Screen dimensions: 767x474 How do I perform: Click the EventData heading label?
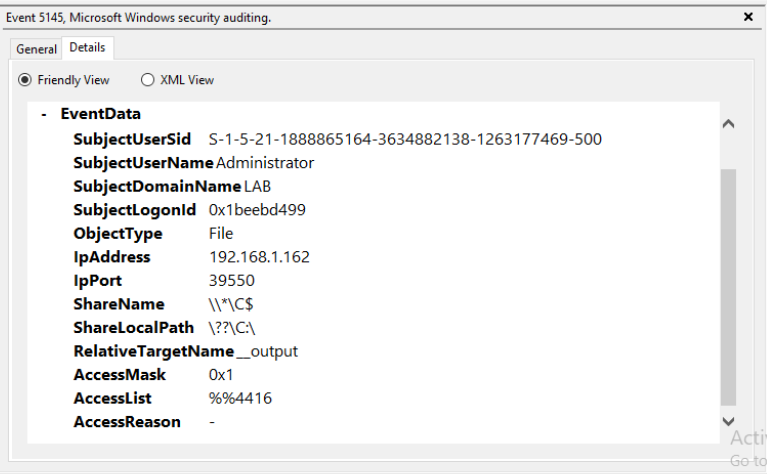(x=101, y=114)
